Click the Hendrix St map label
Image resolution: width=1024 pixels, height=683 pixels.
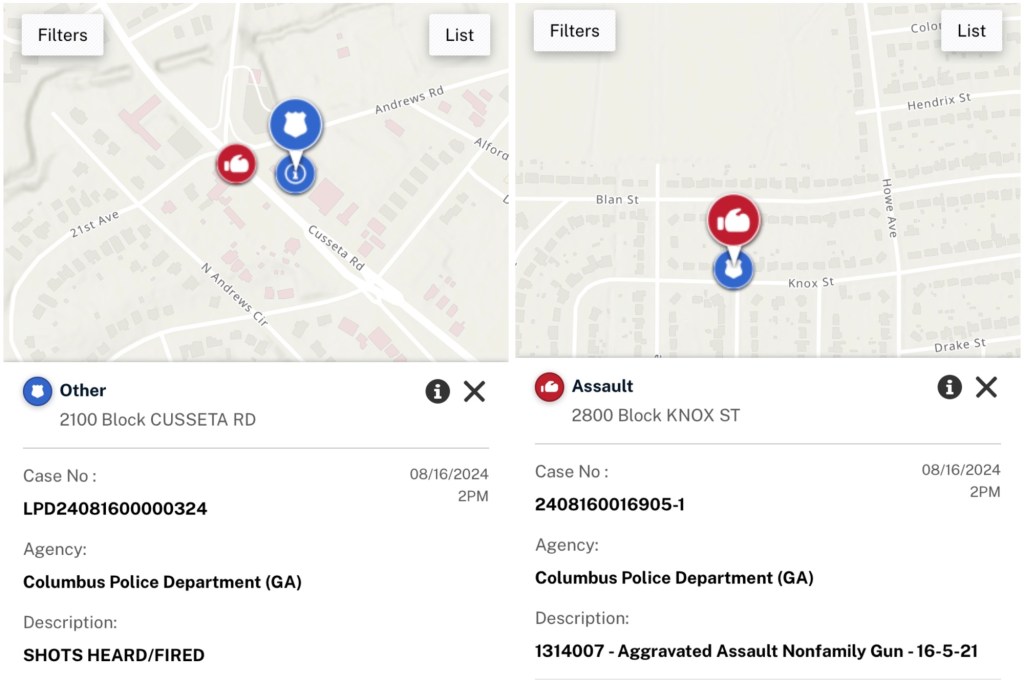pyautogui.click(x=939, y=101)
